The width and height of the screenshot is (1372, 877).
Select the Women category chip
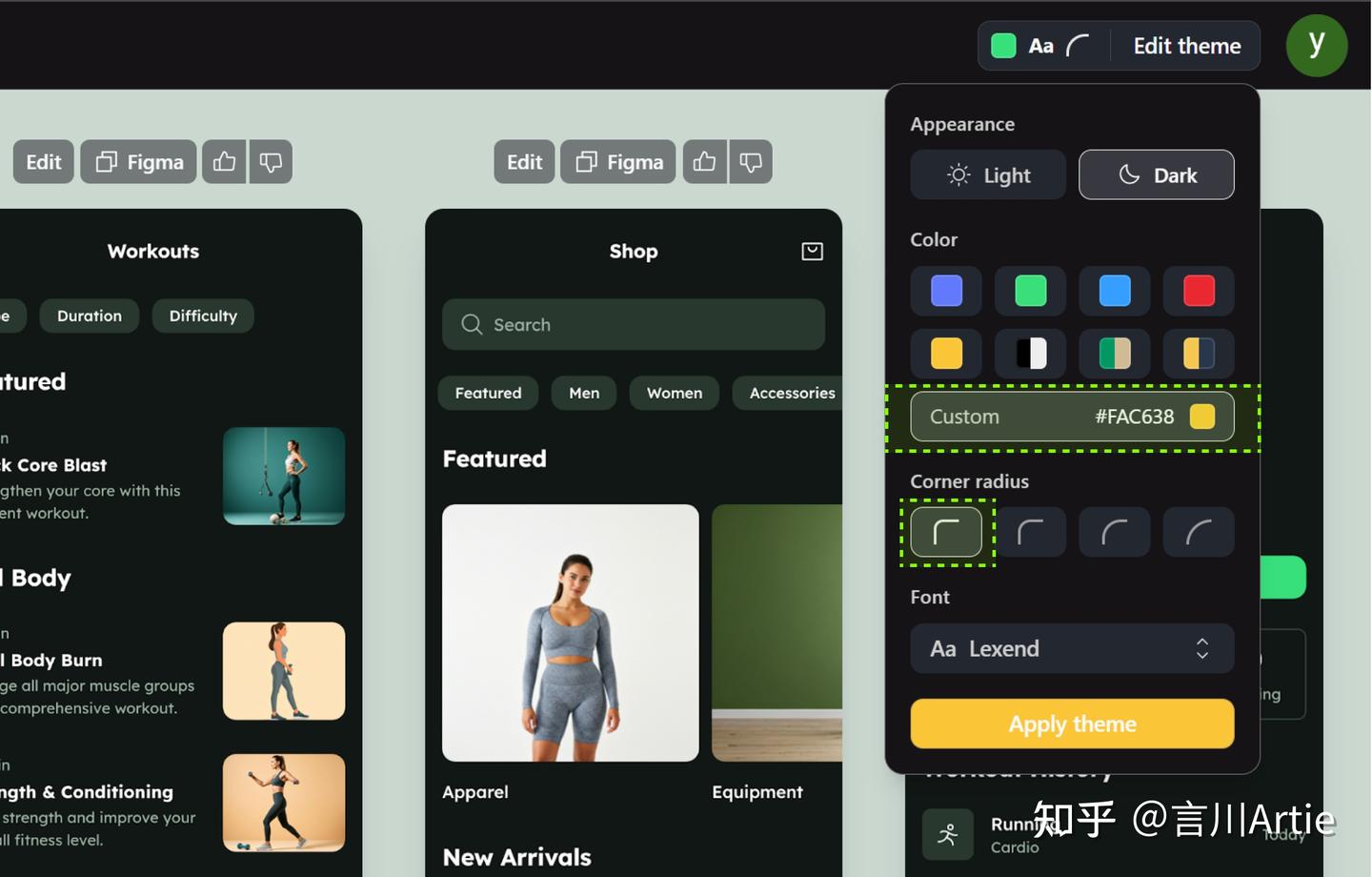click(675, 393)
